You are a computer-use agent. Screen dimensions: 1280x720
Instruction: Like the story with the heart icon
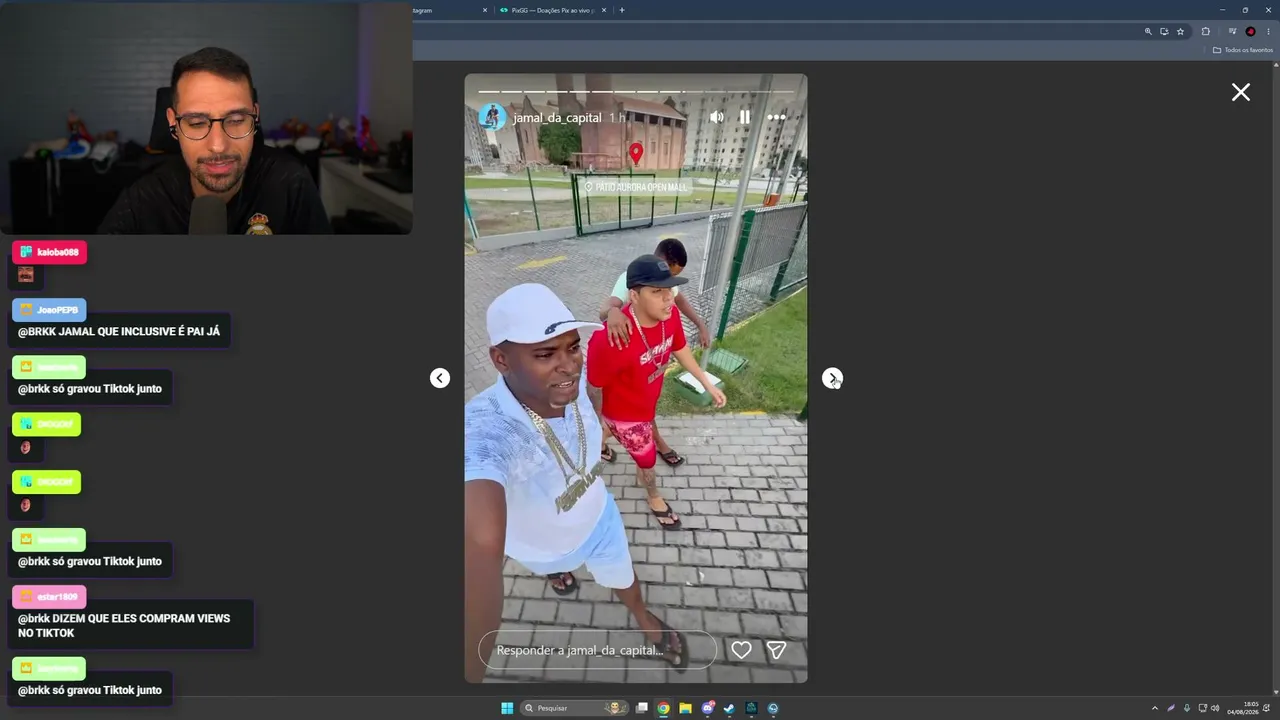pos(741,650)
